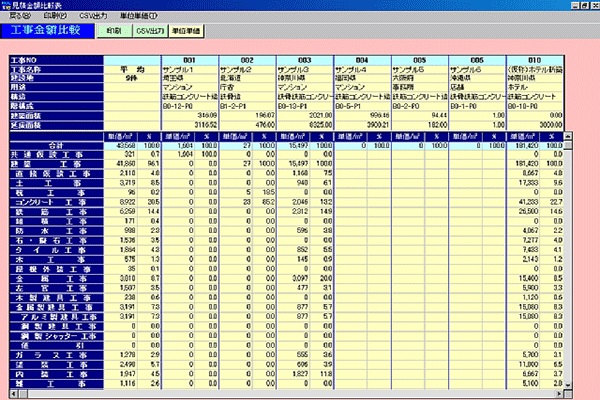Image resolution: width=600 pixels, height=400 pixels.
Task: Click the vertical scrollbar up arrow
Action: [568, 136]
